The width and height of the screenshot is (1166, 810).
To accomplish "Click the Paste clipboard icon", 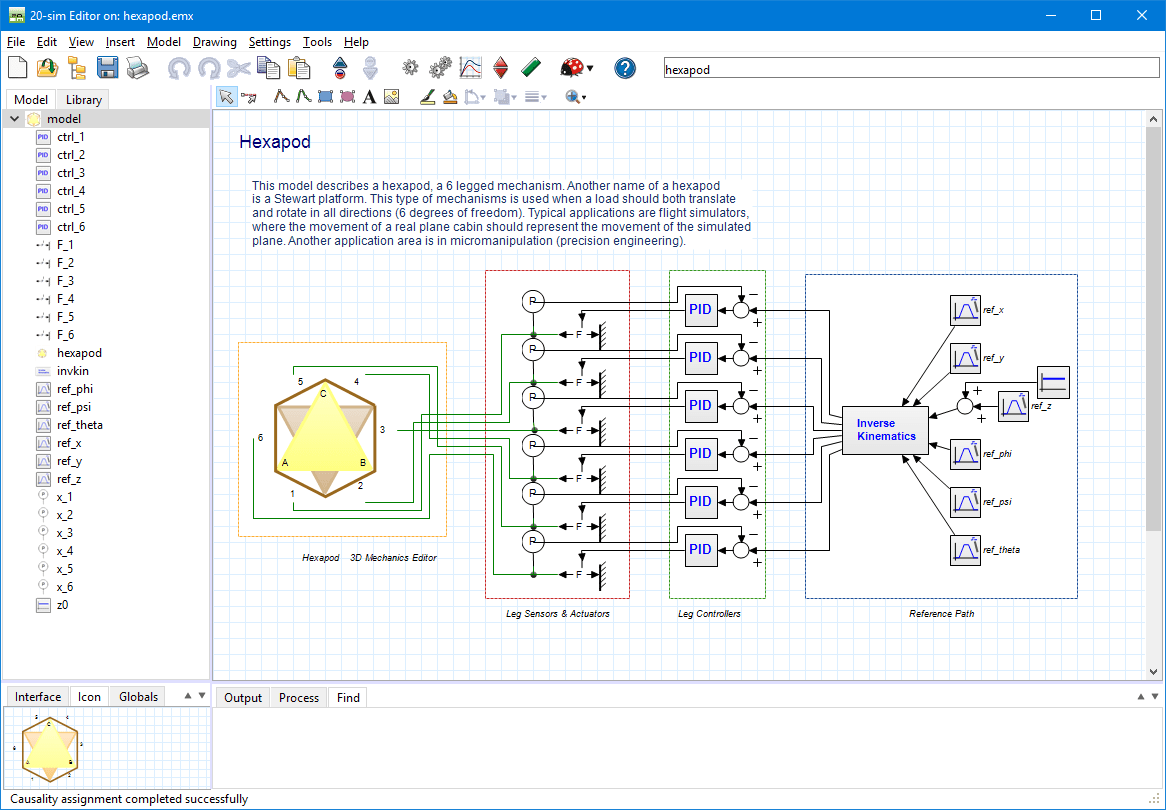I will [x=299, y=68].
